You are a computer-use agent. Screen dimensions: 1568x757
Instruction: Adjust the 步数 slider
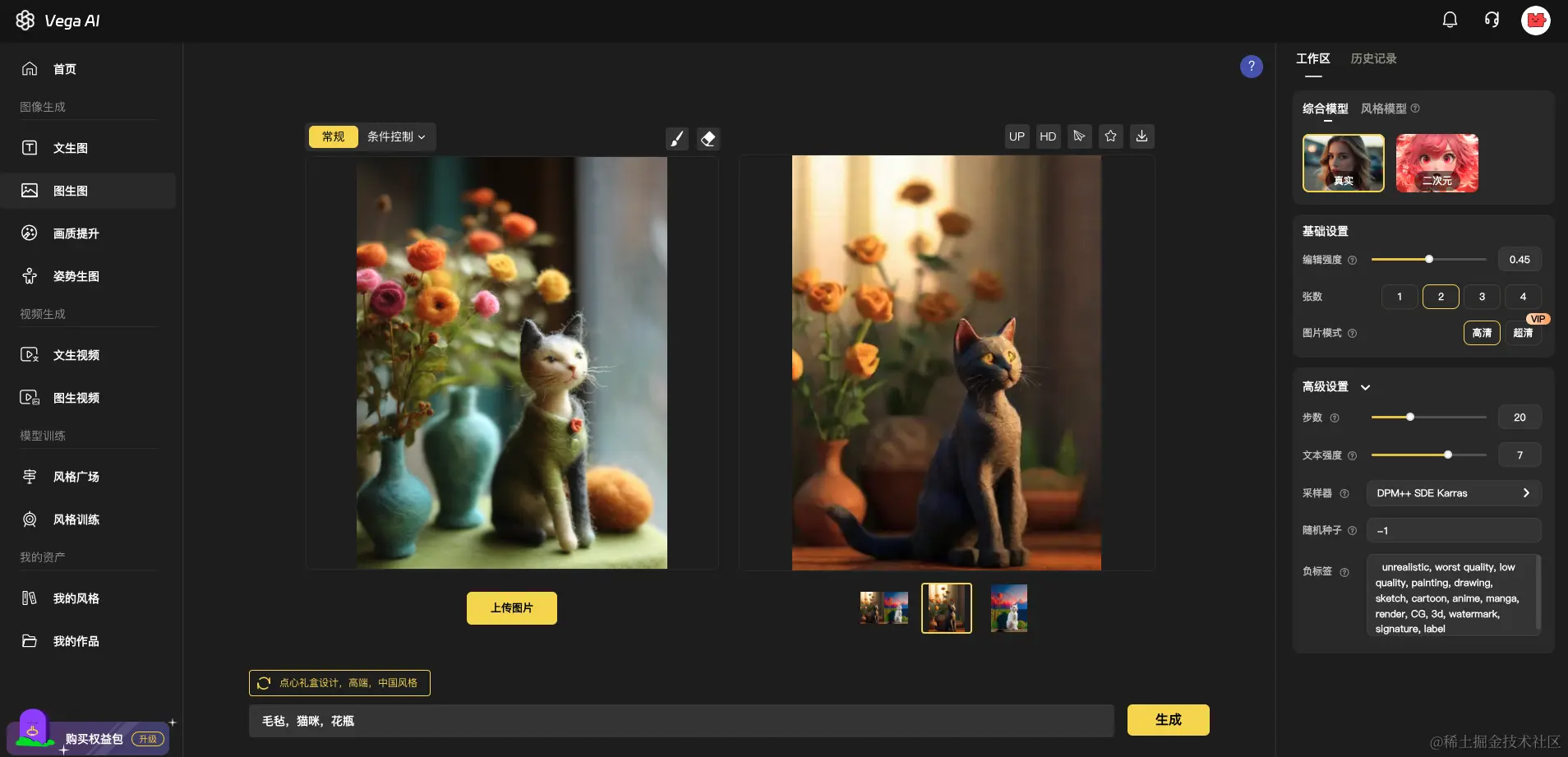point(1428,418)
